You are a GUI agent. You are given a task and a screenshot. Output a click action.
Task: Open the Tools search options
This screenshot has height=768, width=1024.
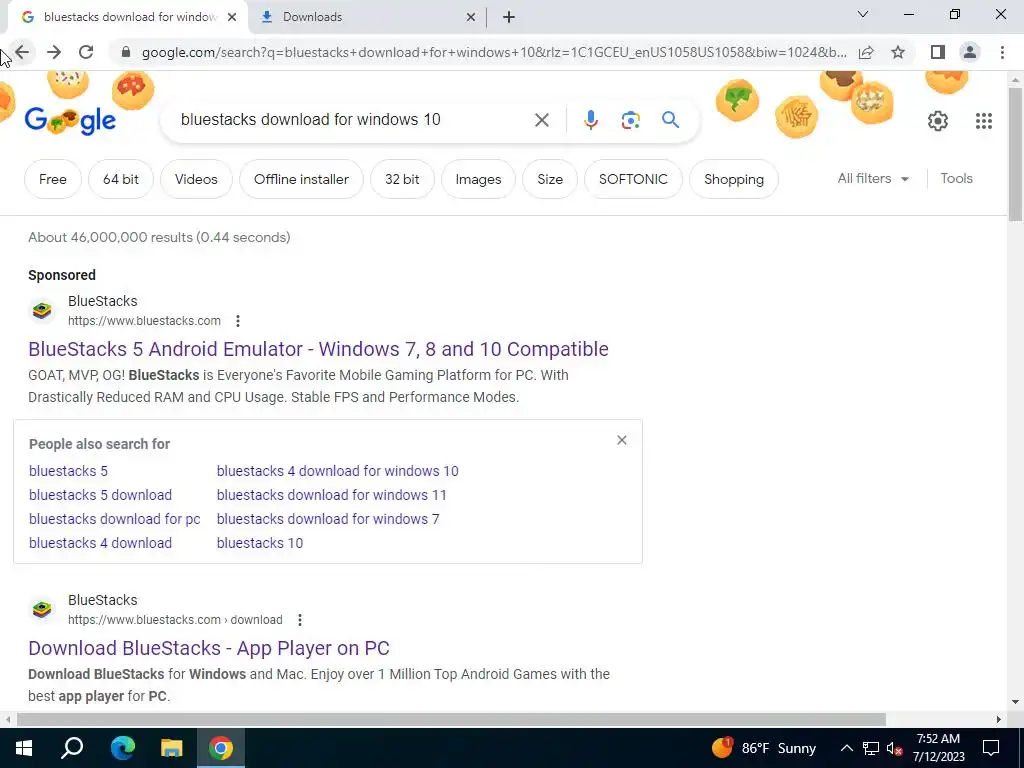point(956,178)
